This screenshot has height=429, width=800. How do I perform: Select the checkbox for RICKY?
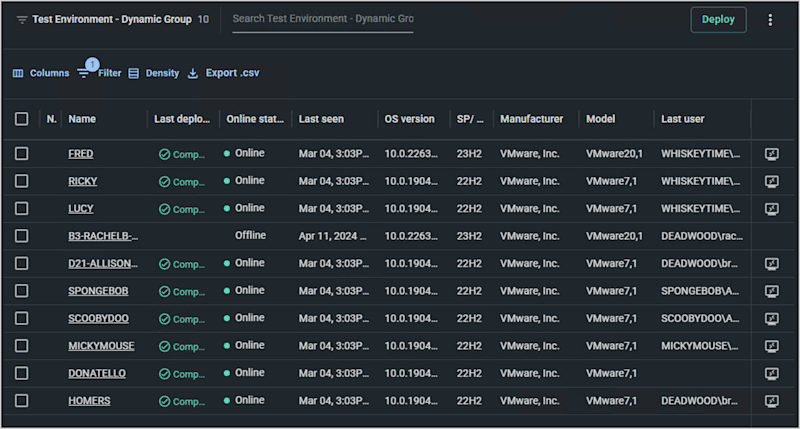(22, 181)
